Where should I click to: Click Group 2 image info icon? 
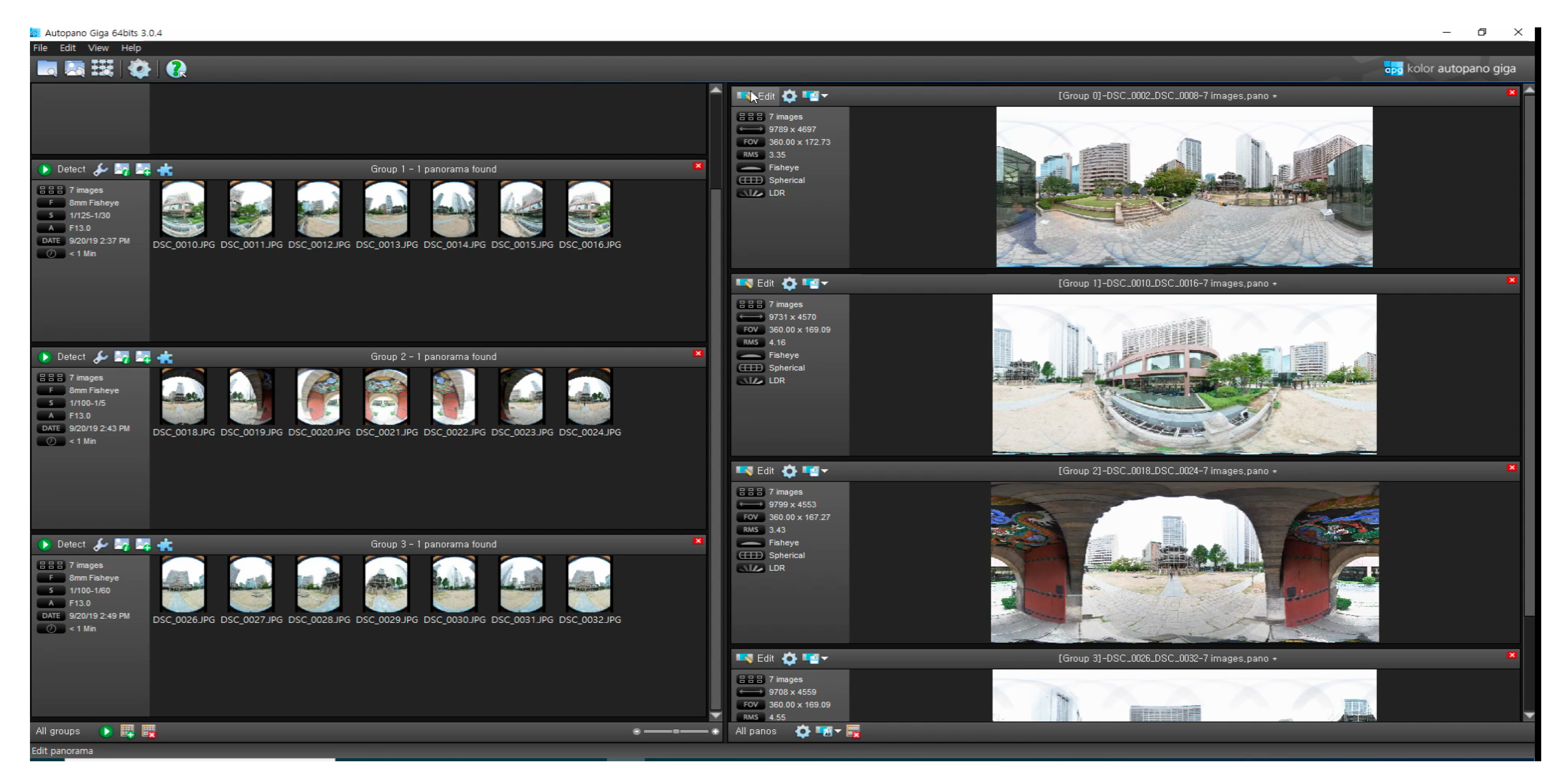pos(121,357)
